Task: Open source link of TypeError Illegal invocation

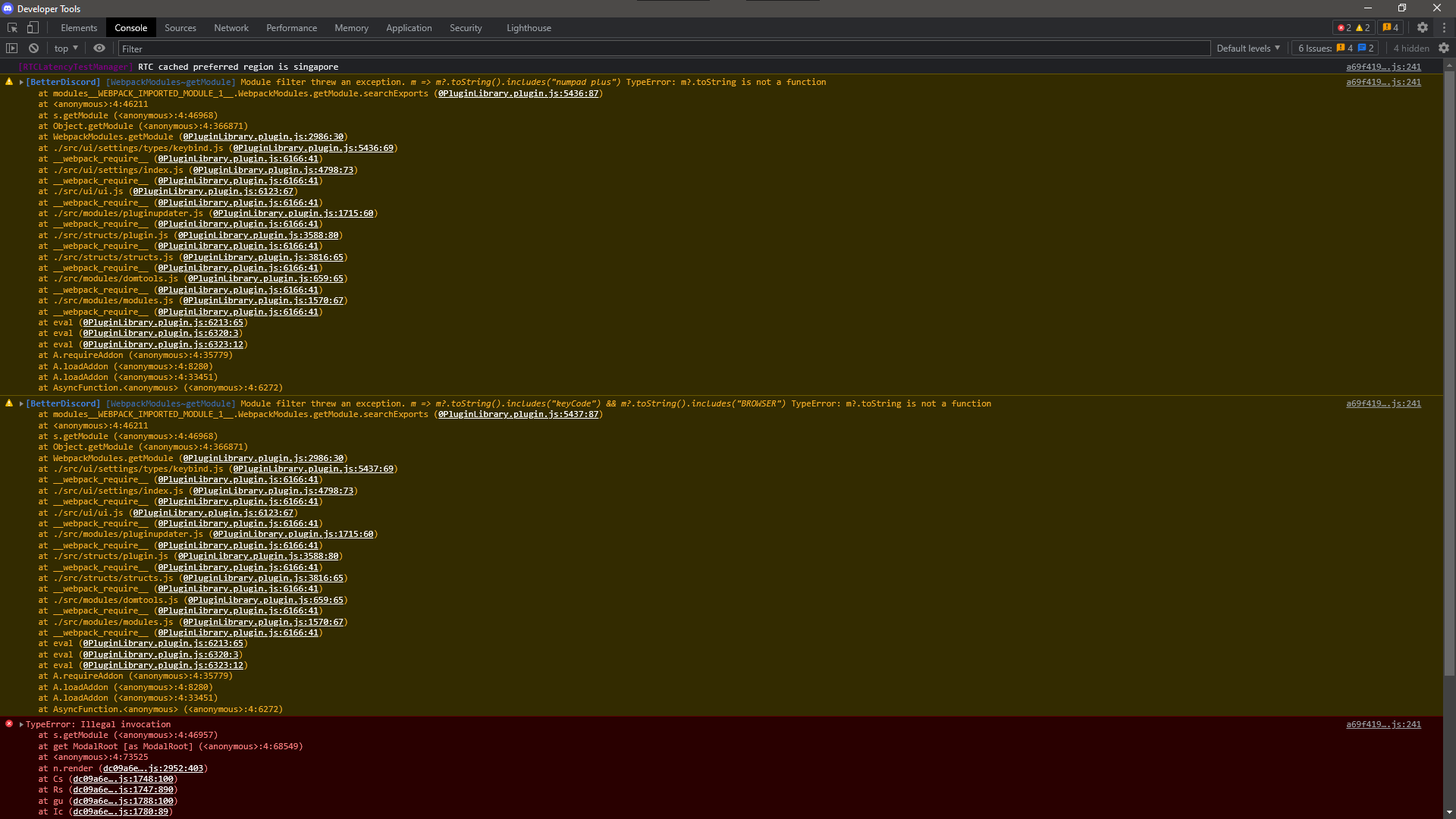Action: [1383, 724]
